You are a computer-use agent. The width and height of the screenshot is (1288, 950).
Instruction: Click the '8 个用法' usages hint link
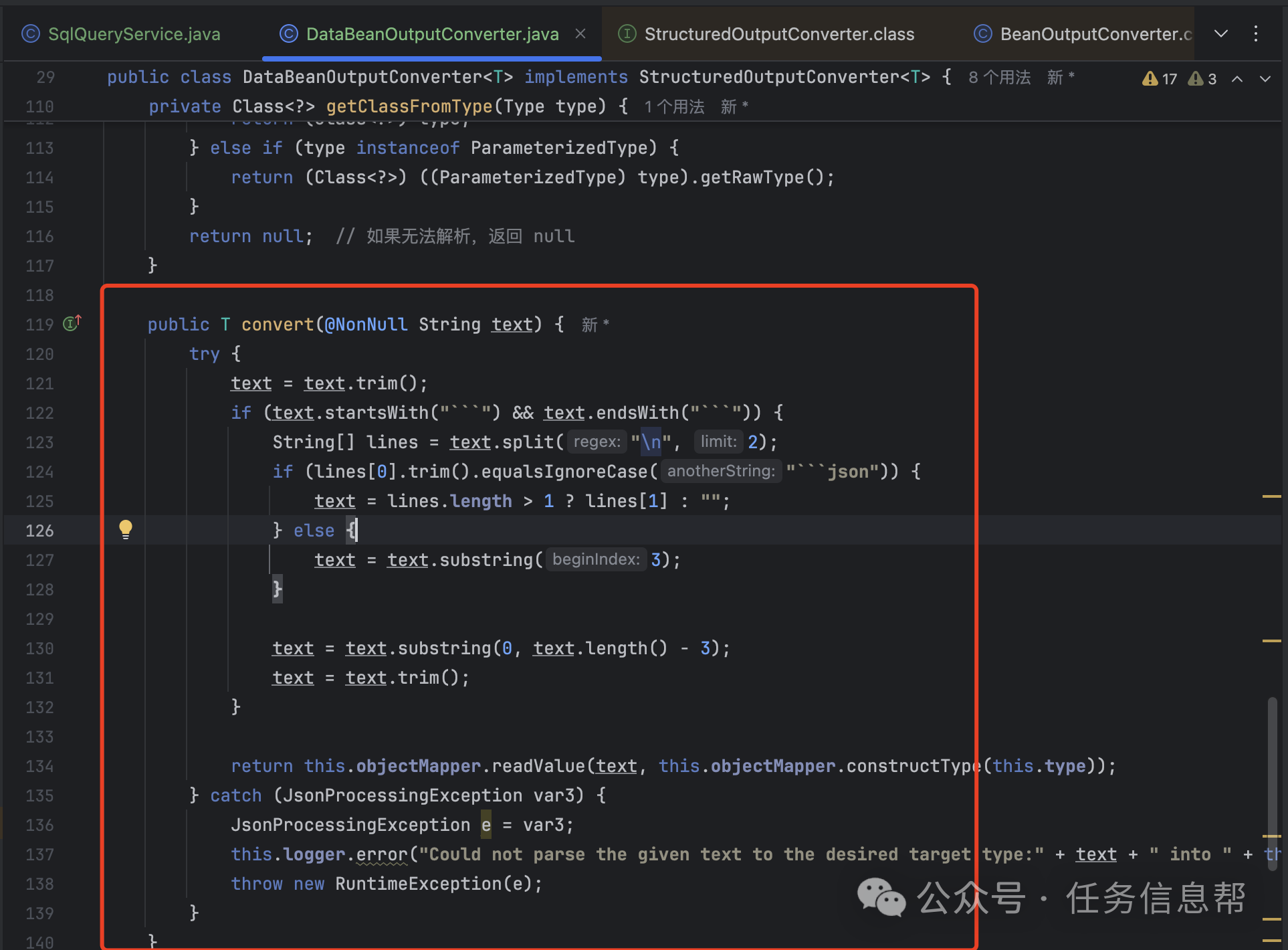coord(999,78)
